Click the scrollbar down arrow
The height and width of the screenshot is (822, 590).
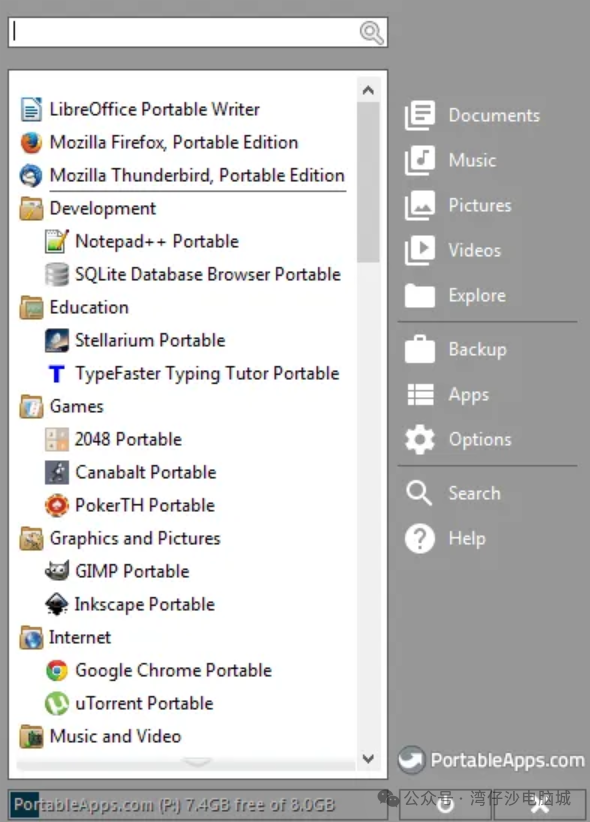coord(368,759)
